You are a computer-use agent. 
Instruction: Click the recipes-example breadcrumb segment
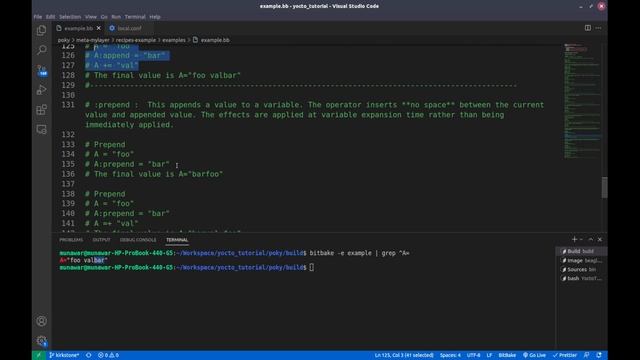pyautogui.click(x=136, y=40)
